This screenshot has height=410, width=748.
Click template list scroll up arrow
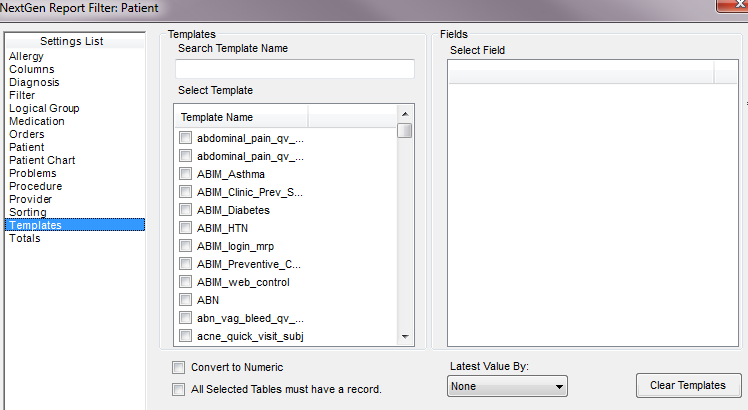coord(405,114)
